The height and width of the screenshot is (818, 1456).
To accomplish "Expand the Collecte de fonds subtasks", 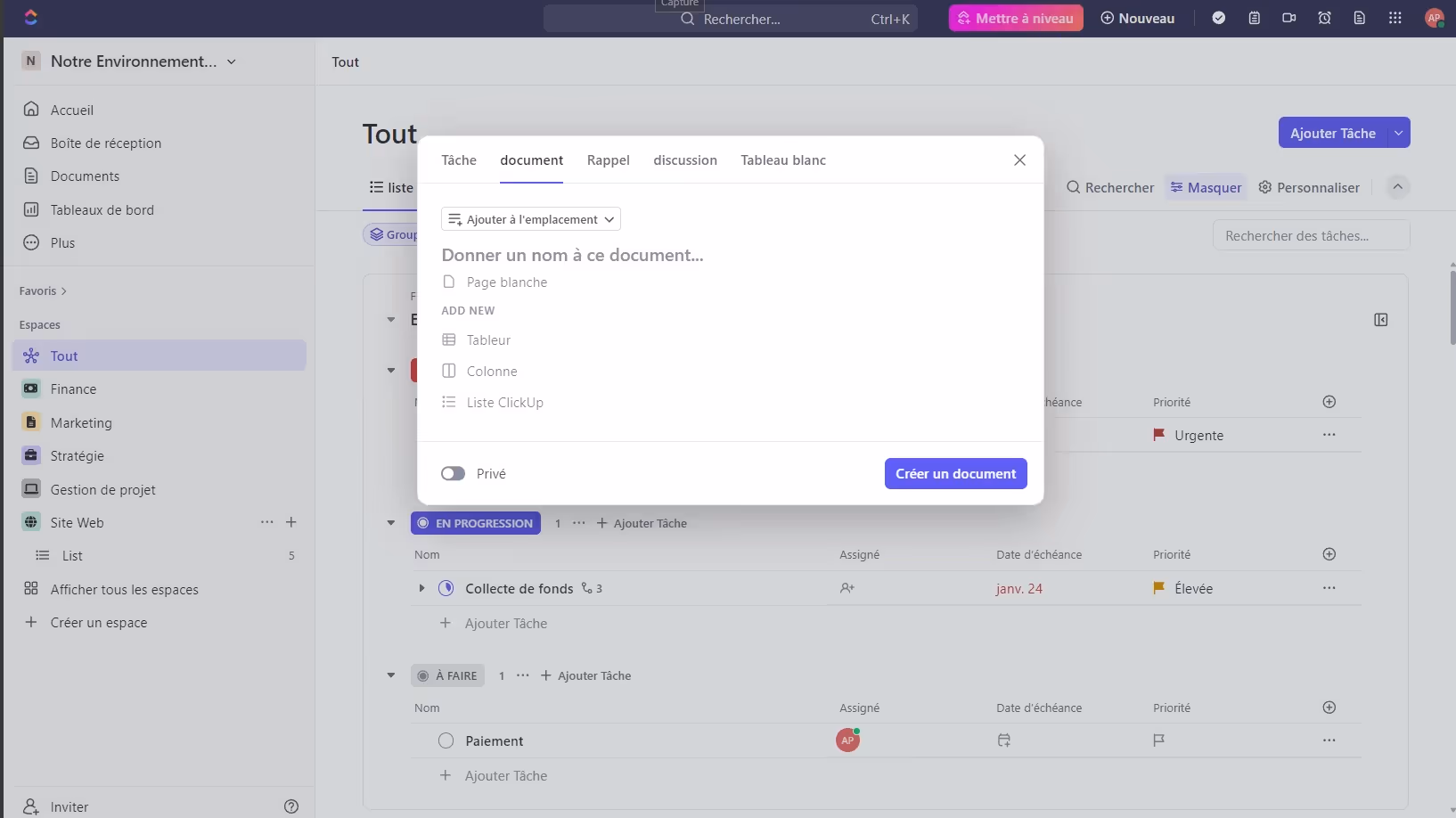I will point(421,588).
